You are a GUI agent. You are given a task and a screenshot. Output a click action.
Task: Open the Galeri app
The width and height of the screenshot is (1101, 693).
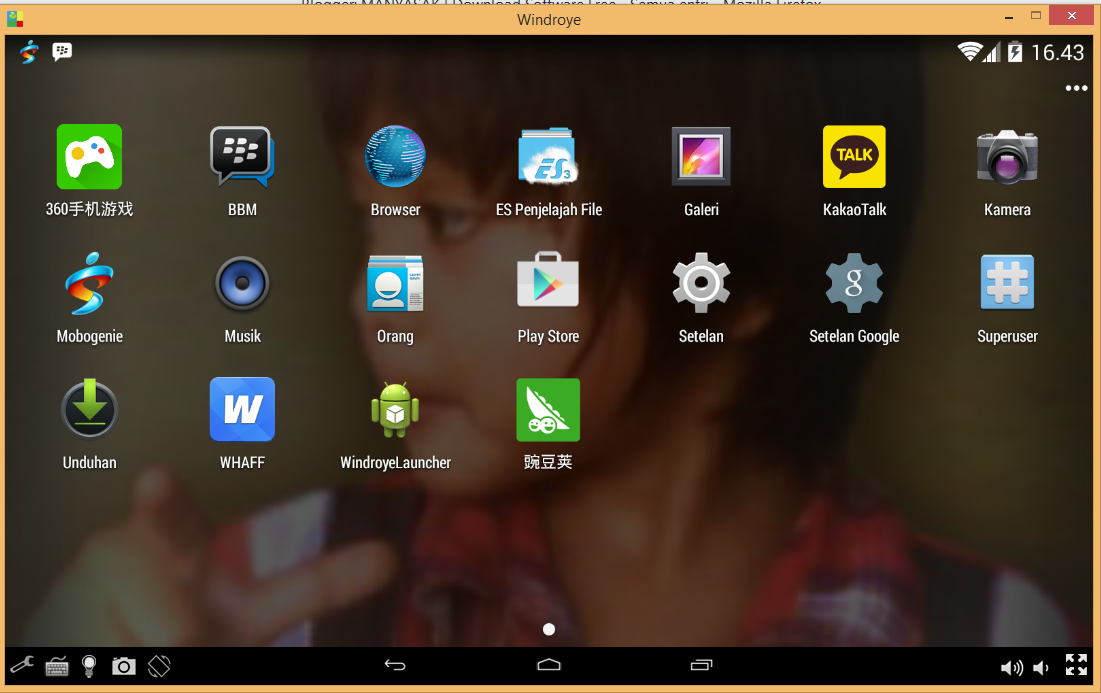pos(701,157)
